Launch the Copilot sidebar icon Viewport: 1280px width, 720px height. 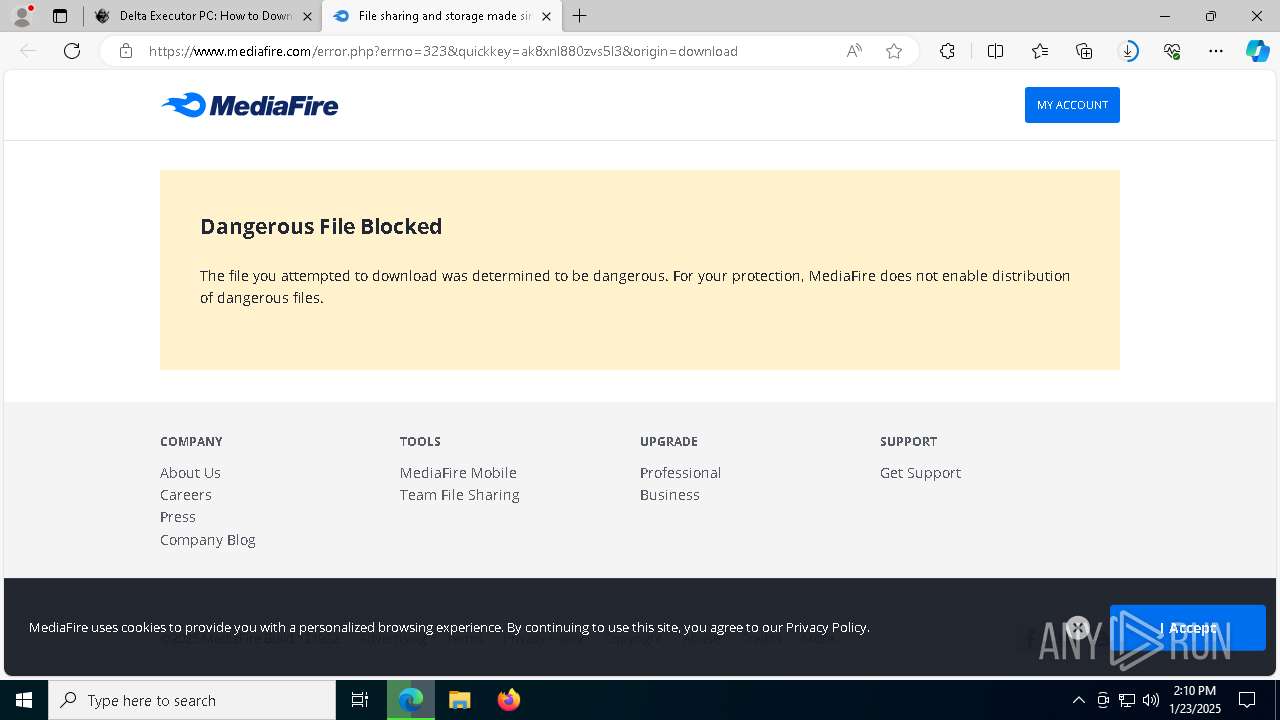click(1257, 51)
